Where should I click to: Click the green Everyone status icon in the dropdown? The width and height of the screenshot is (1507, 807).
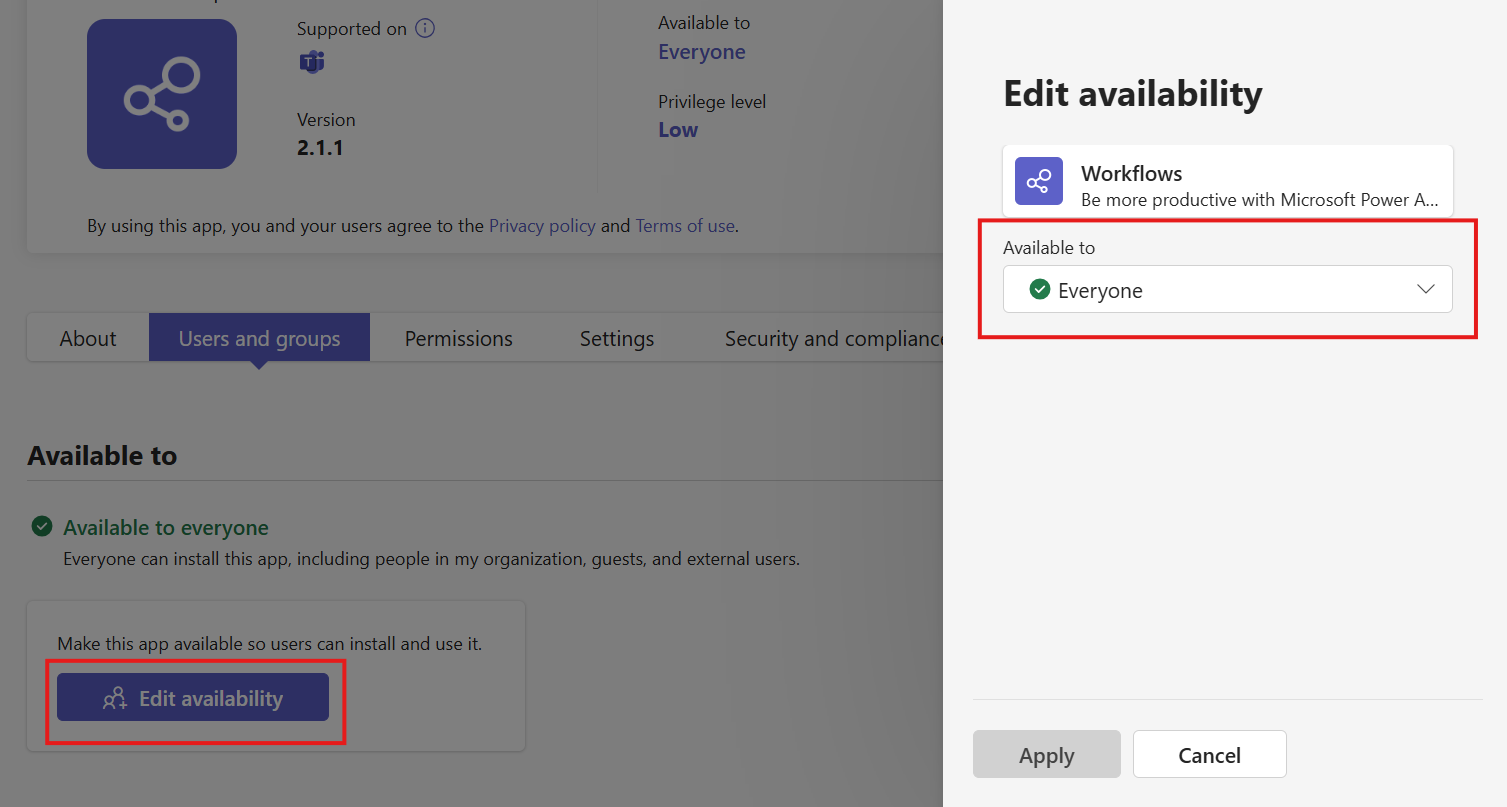coord(1039,289)
